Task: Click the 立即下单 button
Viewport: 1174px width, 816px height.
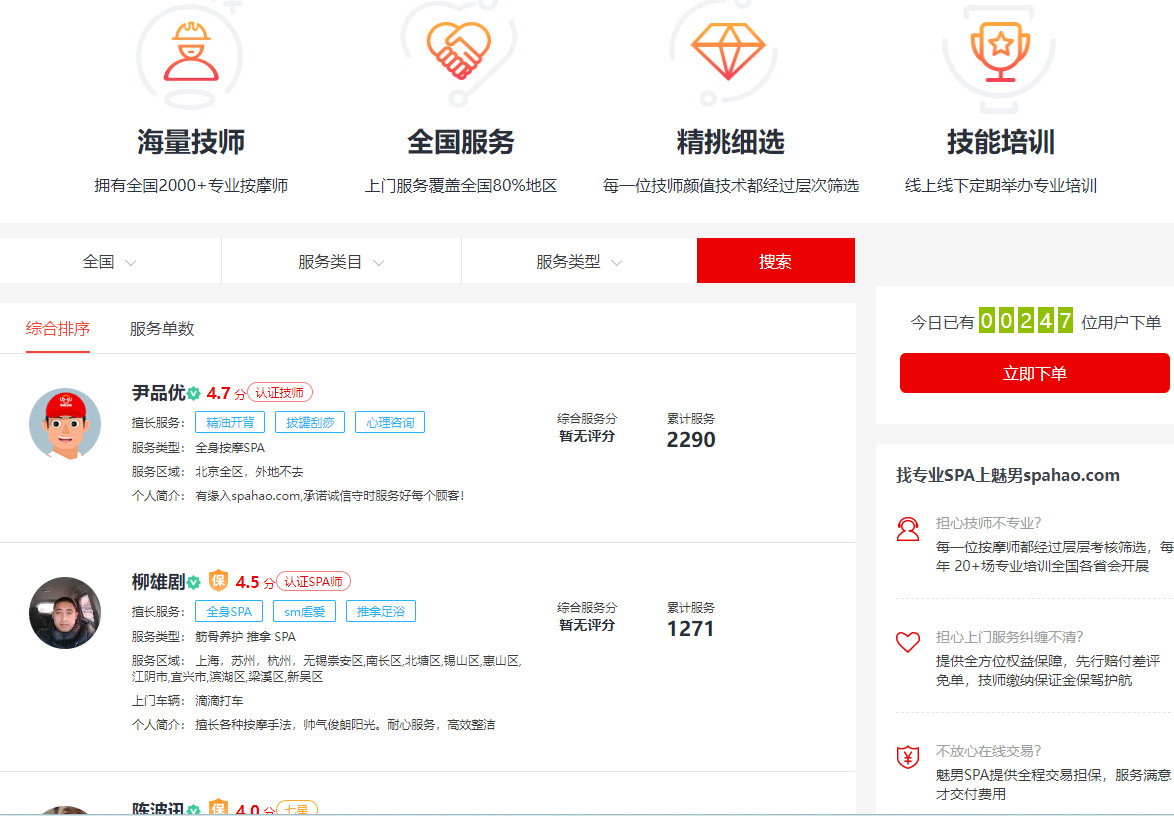Action: click(1035, 373)
